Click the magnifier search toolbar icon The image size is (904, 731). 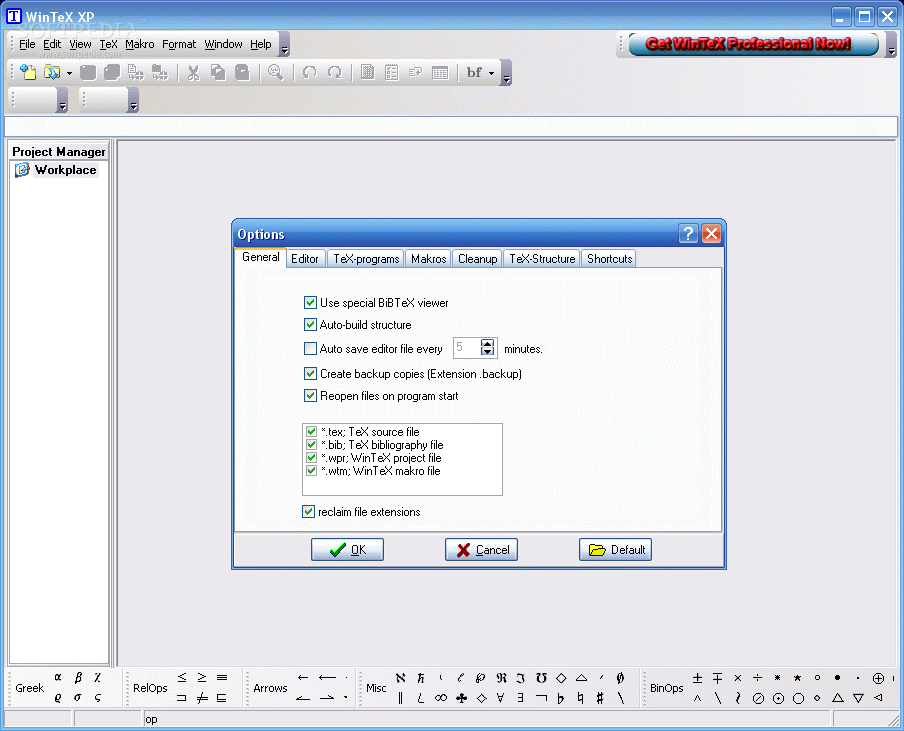tap(276, 72)
